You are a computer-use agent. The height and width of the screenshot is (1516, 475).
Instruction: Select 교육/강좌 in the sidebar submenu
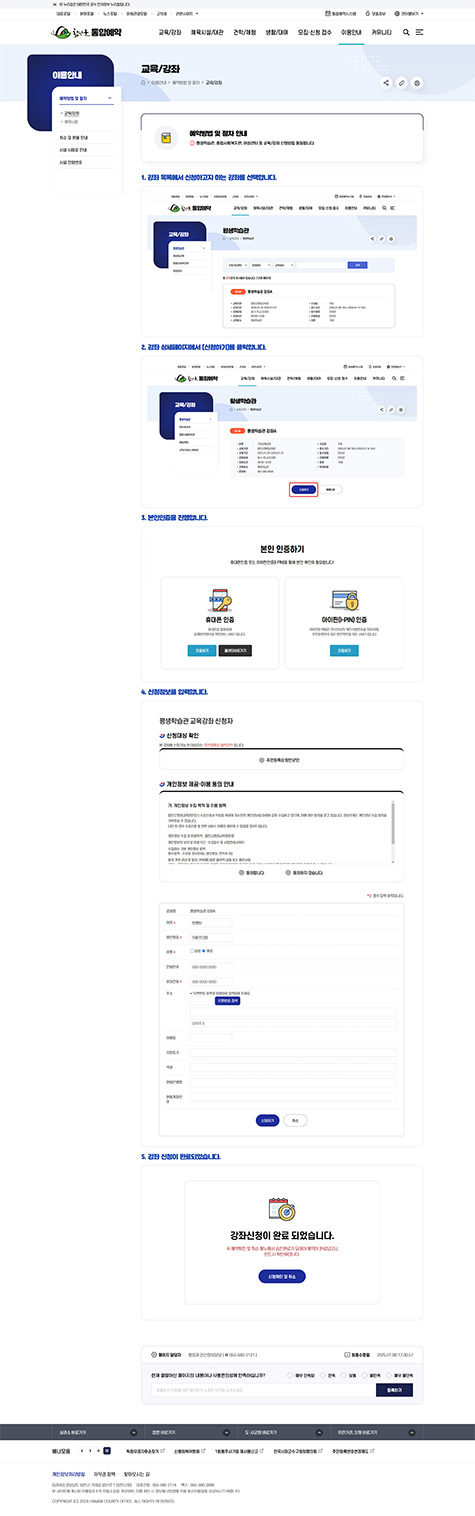72,114
